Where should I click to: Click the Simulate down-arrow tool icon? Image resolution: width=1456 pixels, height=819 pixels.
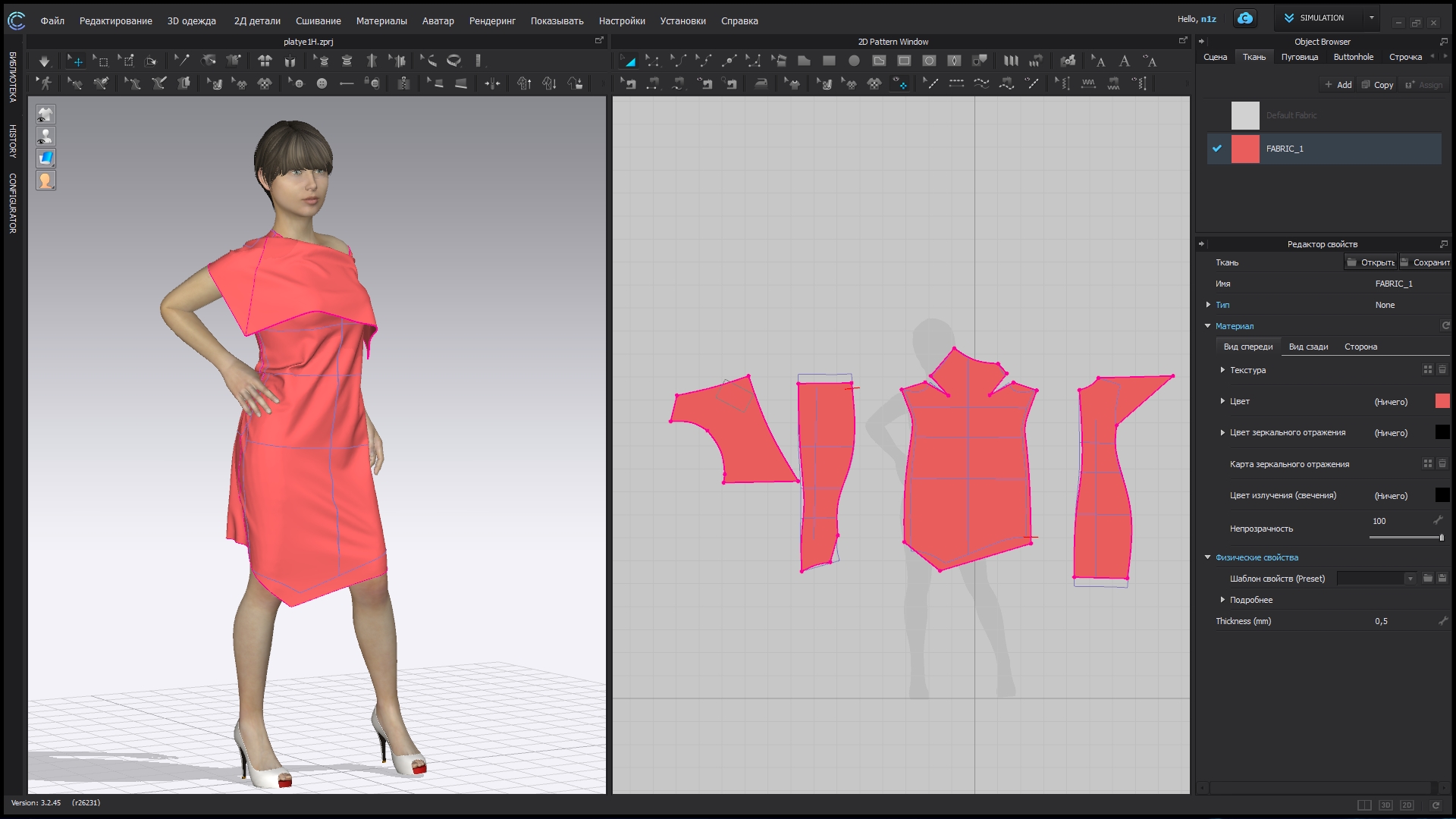click(x=44, y=61)
